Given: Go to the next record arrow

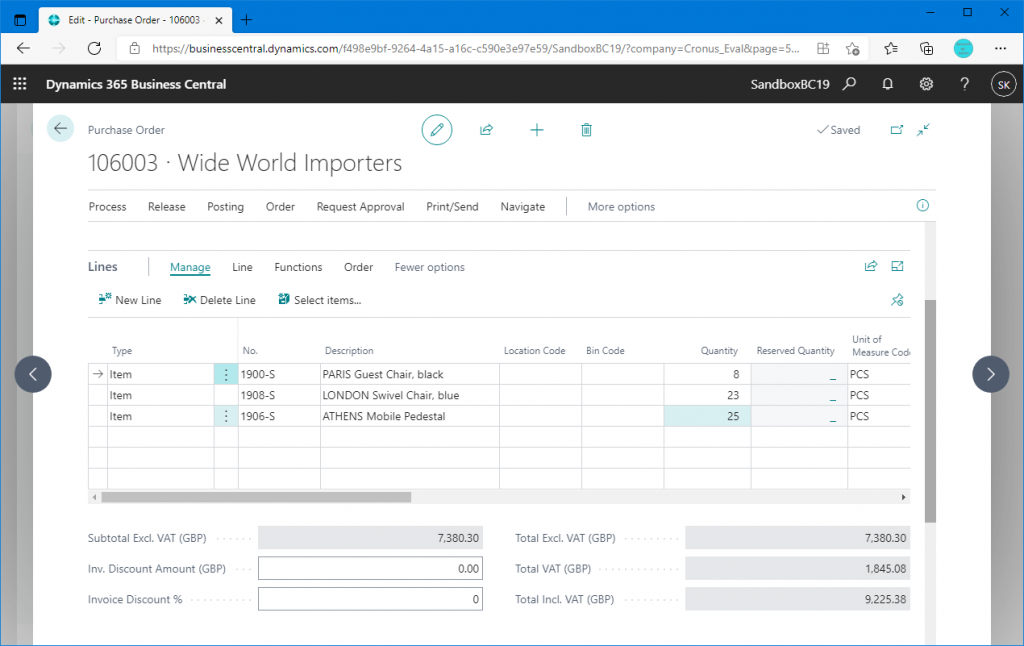Looking at the screenshot, I should point(991,374).
